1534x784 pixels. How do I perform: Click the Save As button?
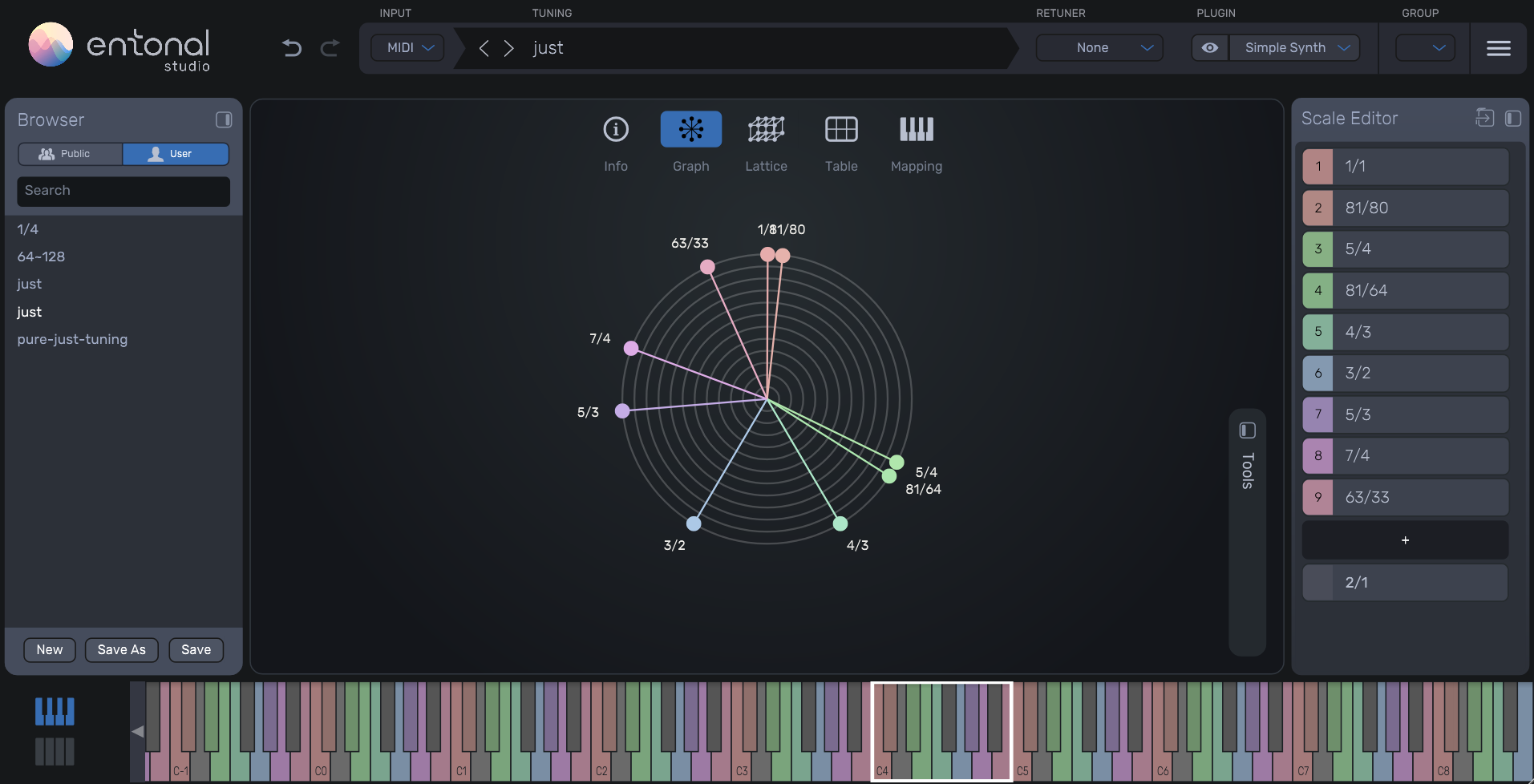121,649
